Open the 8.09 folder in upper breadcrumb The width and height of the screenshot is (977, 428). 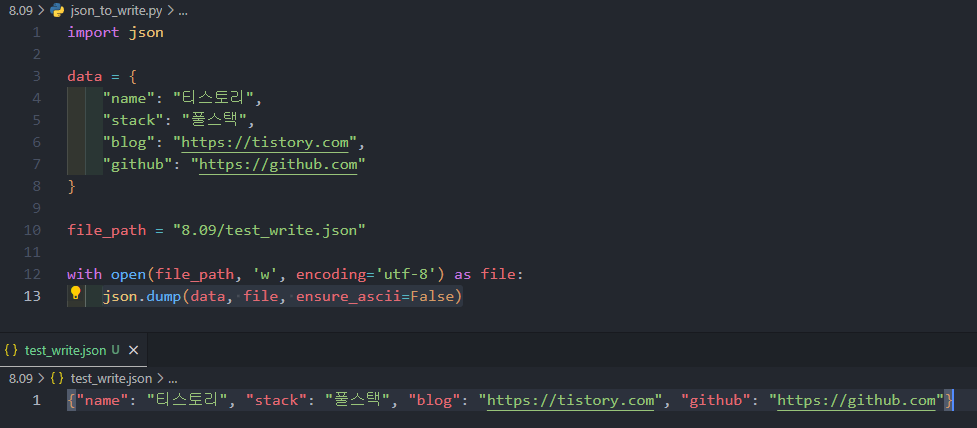click(x=21, y=11)
